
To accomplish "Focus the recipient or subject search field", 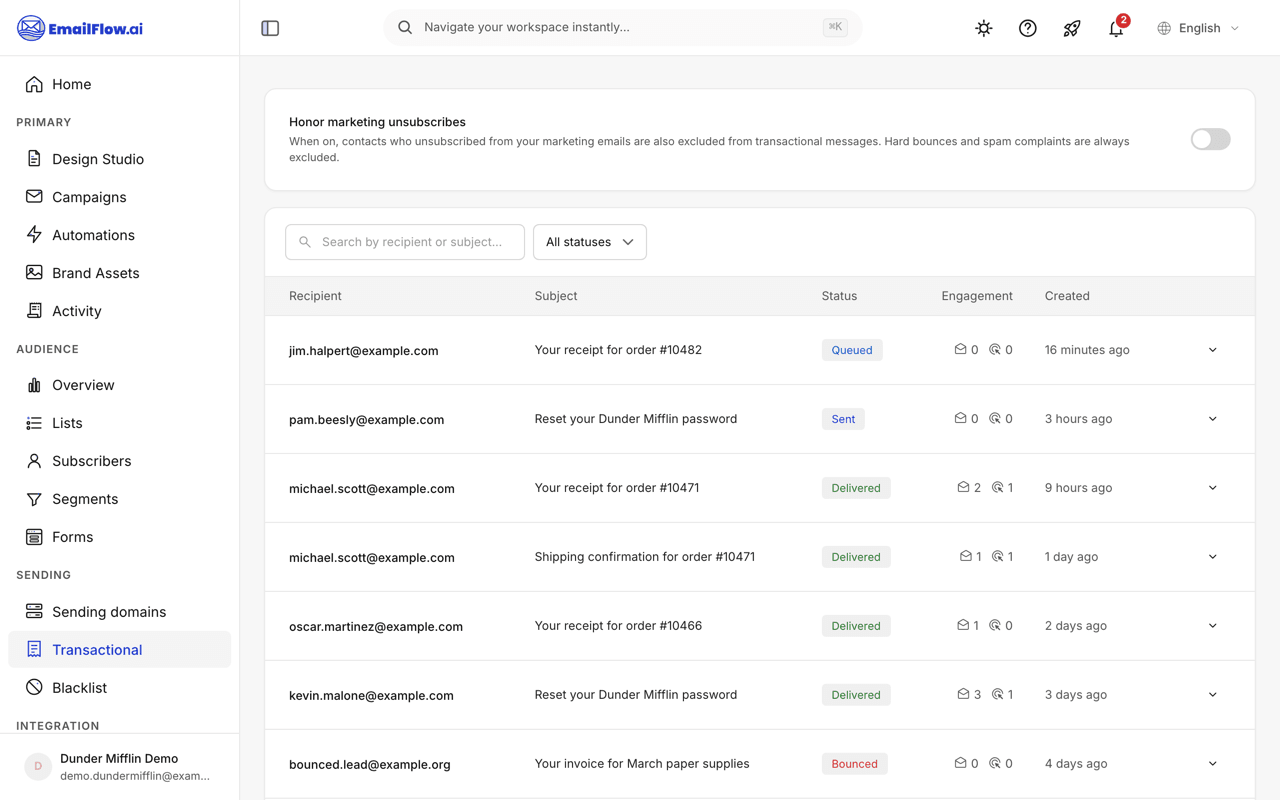I will 405,242.
